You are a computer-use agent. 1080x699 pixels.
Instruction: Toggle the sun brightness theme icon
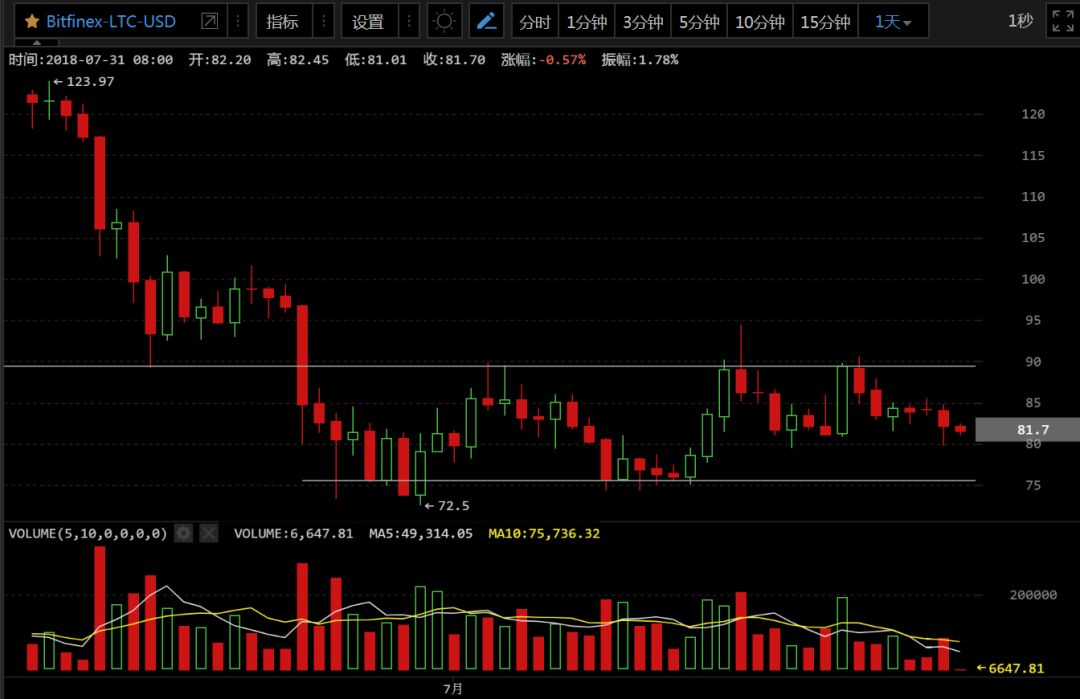[x=444, y=21]
